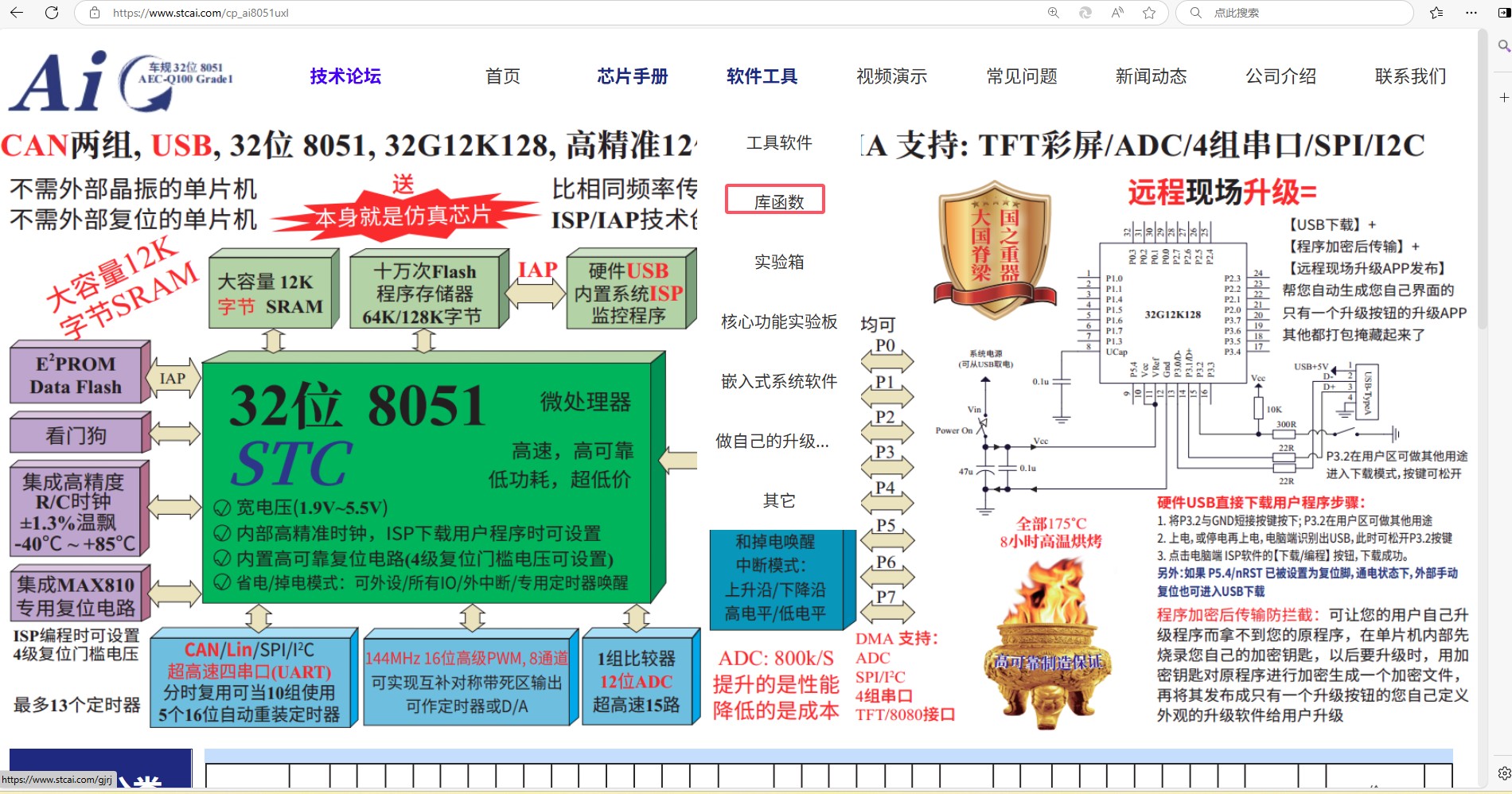
Task: Click the E²PROM Data Flash block
Action: click(x=78, y=374)
